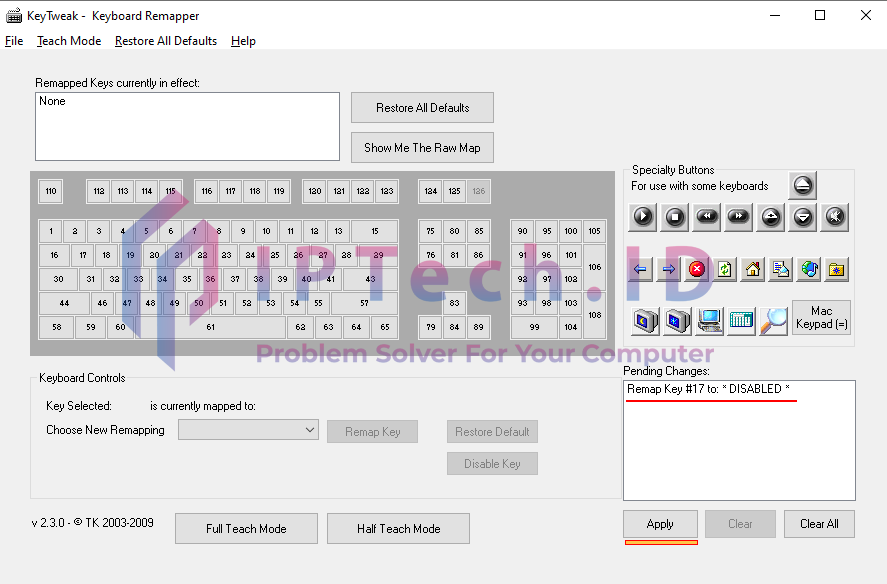Select key 110 on the keyboard map
The height and width of the screenshot is (584, 887).
[51, 191]
